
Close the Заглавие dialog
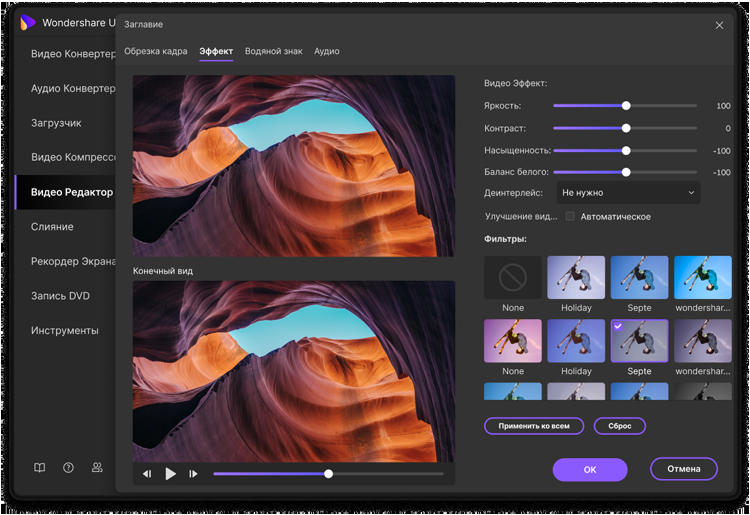719,25
